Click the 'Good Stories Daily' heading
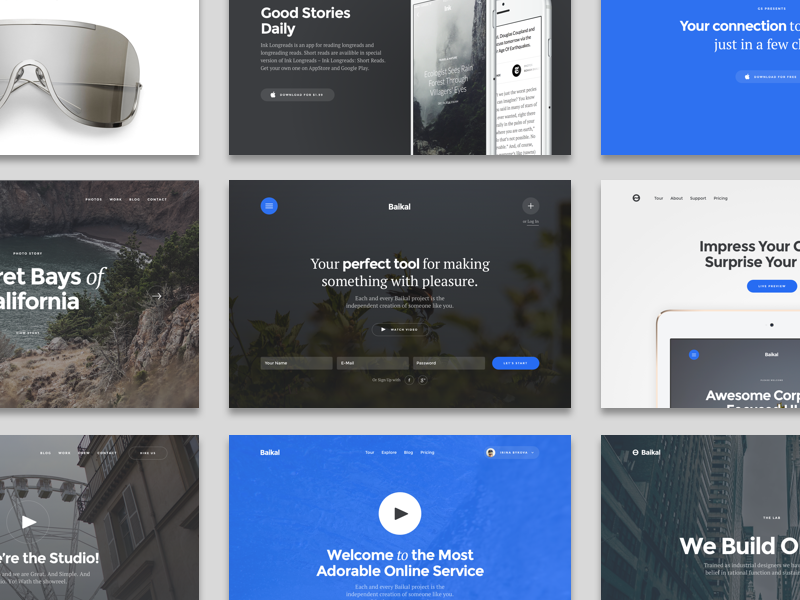Screen dimensions: 800x600 coord(305,20)
